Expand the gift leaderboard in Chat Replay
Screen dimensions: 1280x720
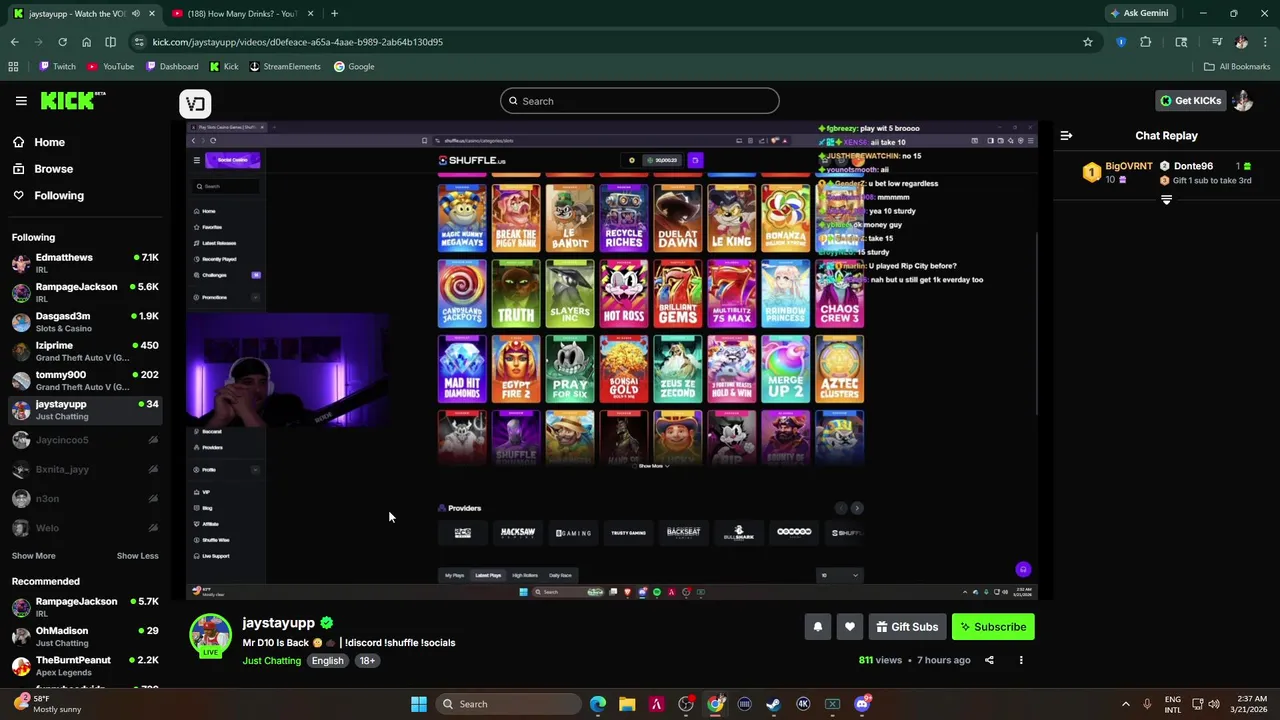point(1166,200)
